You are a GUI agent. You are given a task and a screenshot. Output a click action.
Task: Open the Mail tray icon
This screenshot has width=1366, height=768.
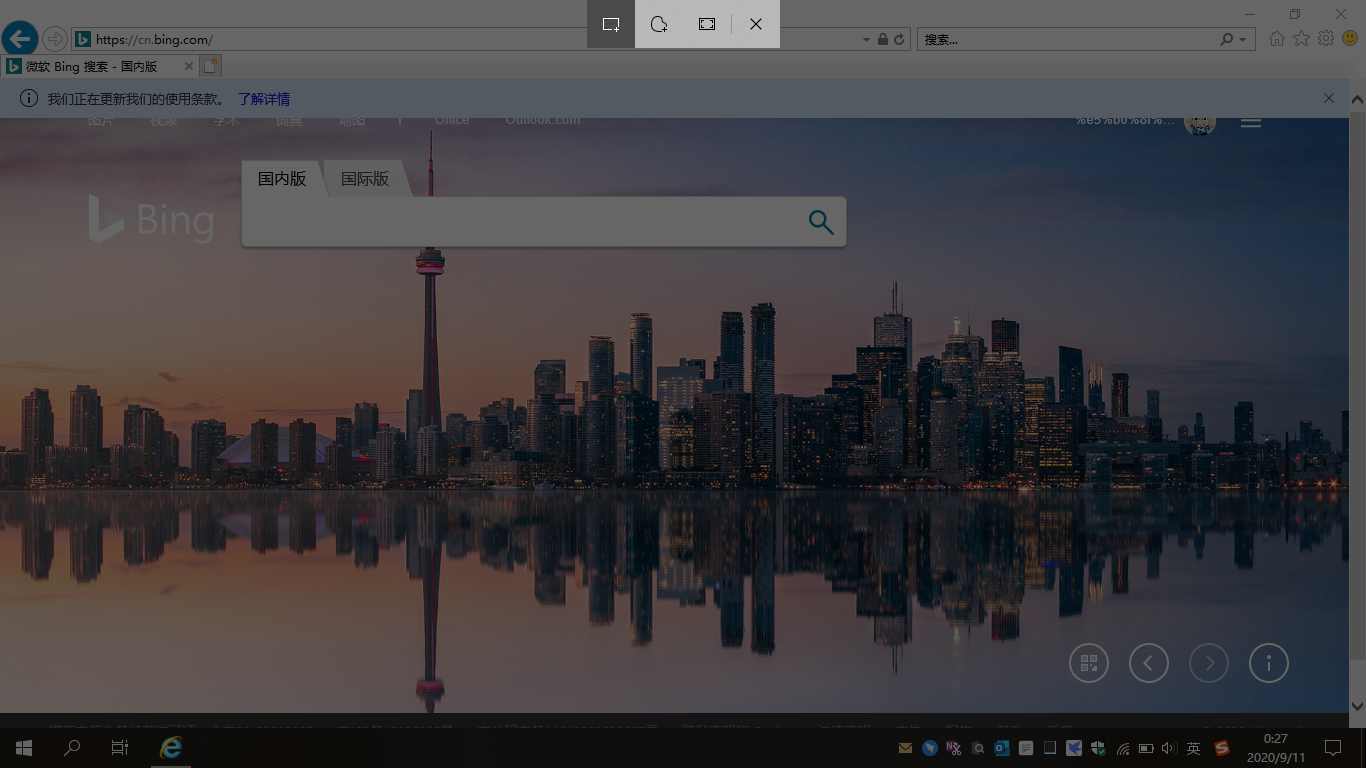point(905,748)
